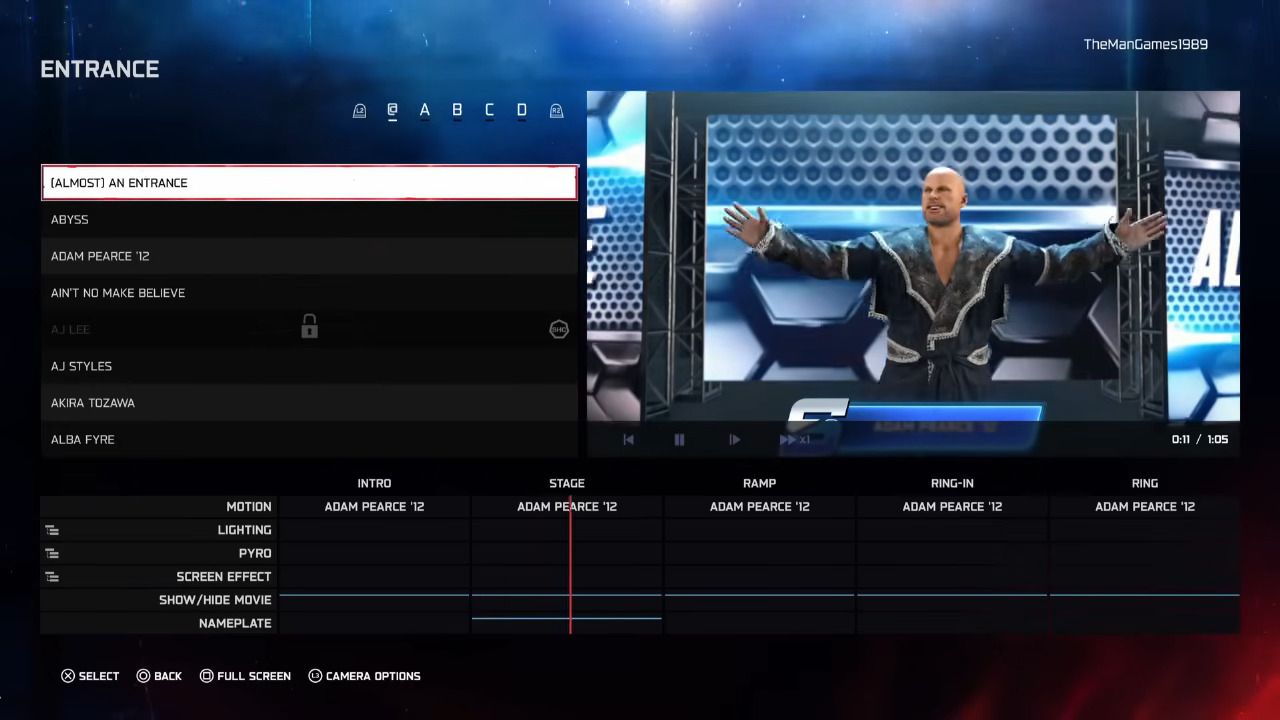Click the ENTRANCE screen title

pyautogui.click(x=100, y=69)
